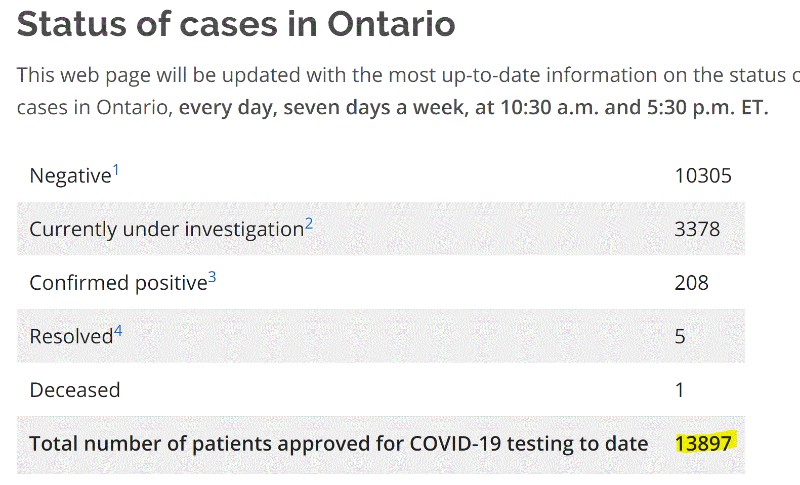The height and width of the screenshot is (485, 800).
Task: Select the Currently under investigation label
Action: [167, 229]
